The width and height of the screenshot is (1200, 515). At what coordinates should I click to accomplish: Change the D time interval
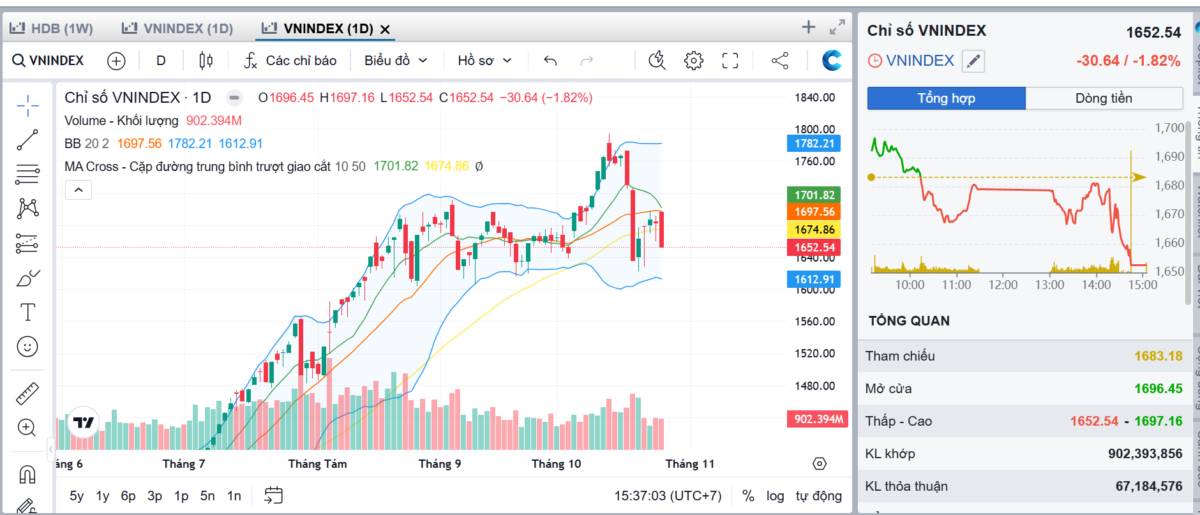click(161, 61)
